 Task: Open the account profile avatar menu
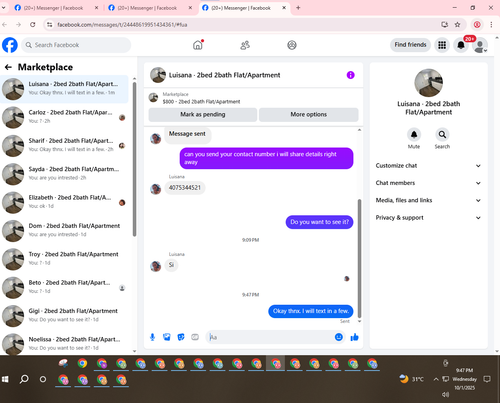tap(480, 45)
